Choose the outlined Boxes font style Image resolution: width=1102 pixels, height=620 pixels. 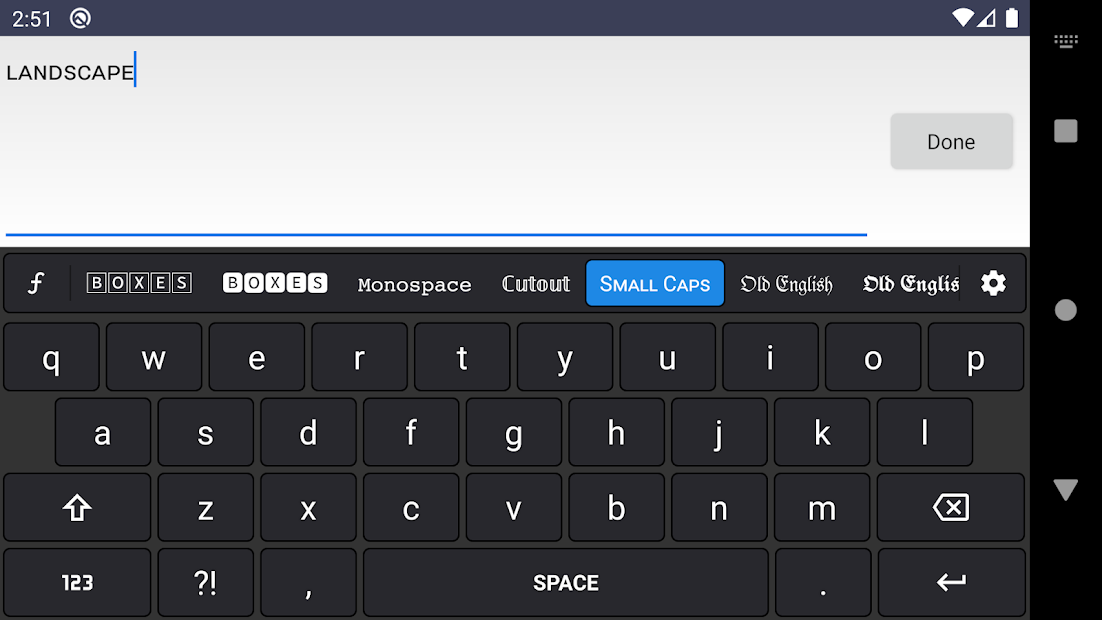pyautogui.click(x=139, y=283)
